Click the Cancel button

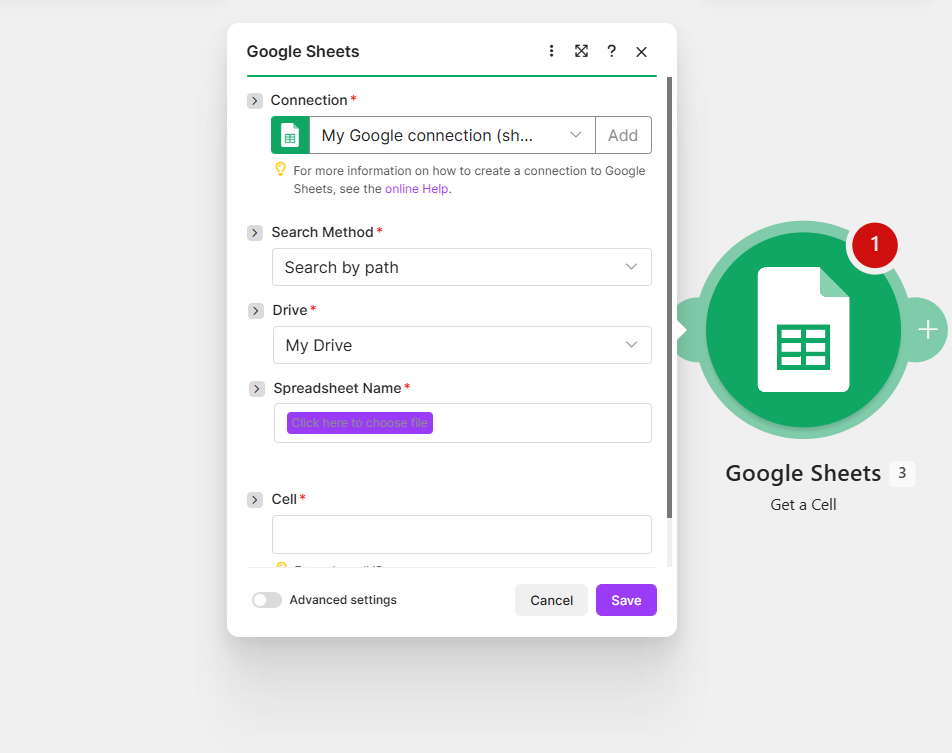551,600
